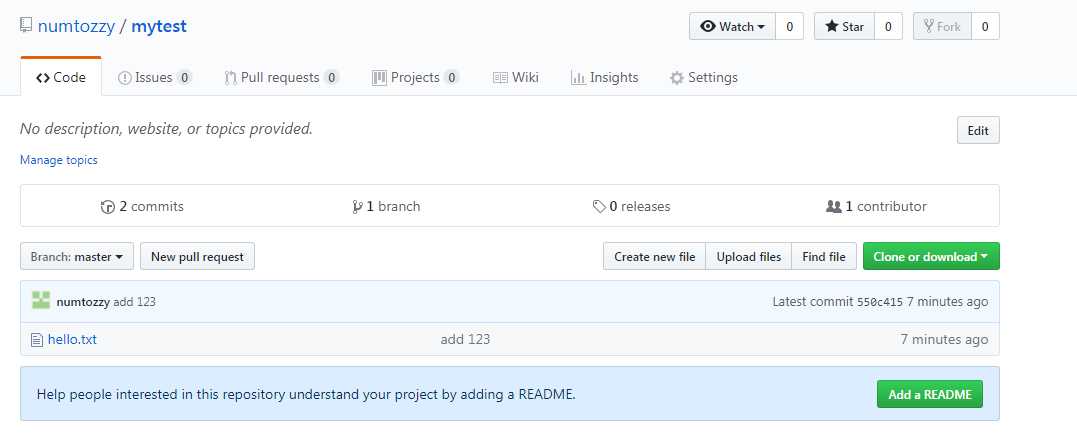Switch to the Code tab

61,78
